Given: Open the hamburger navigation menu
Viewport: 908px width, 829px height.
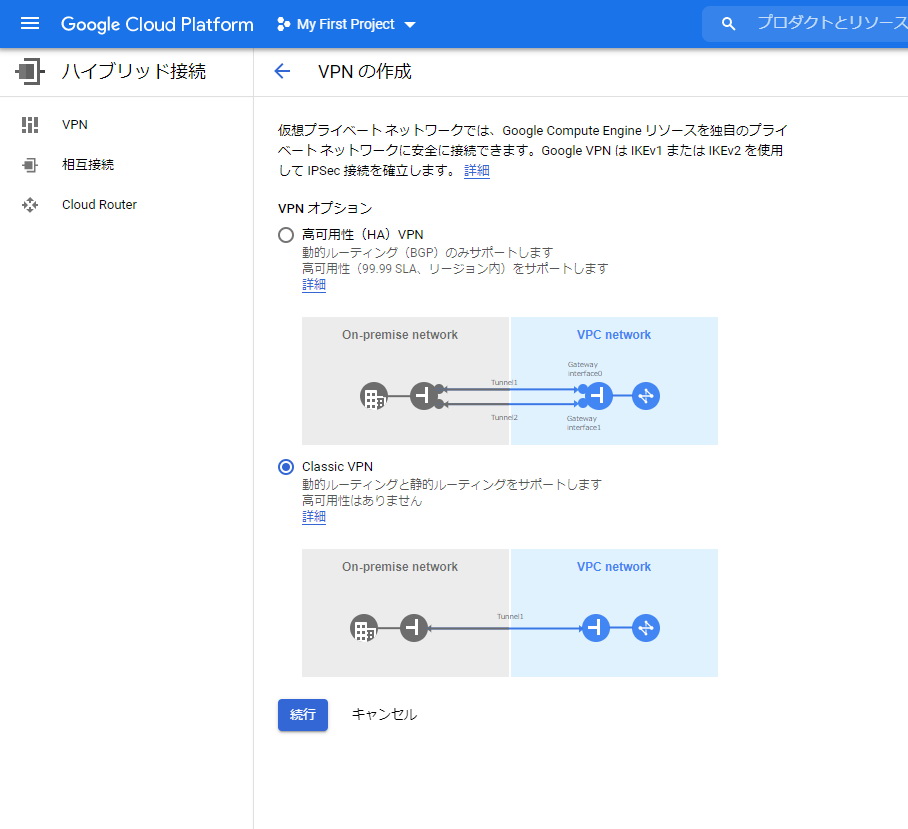Looking at the screenshot, I should pos(30,24).
